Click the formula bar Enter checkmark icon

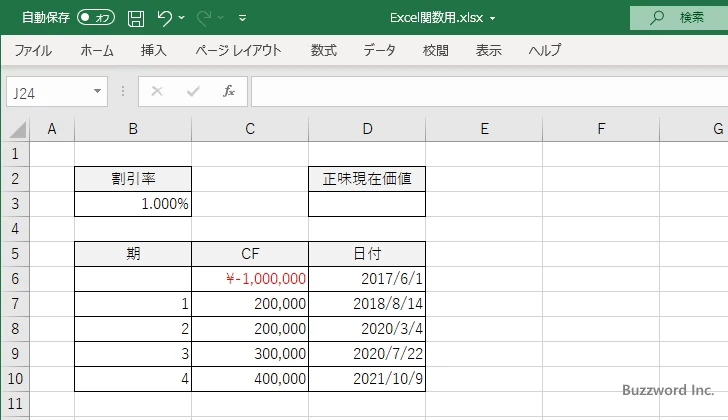tap(193, 91)
